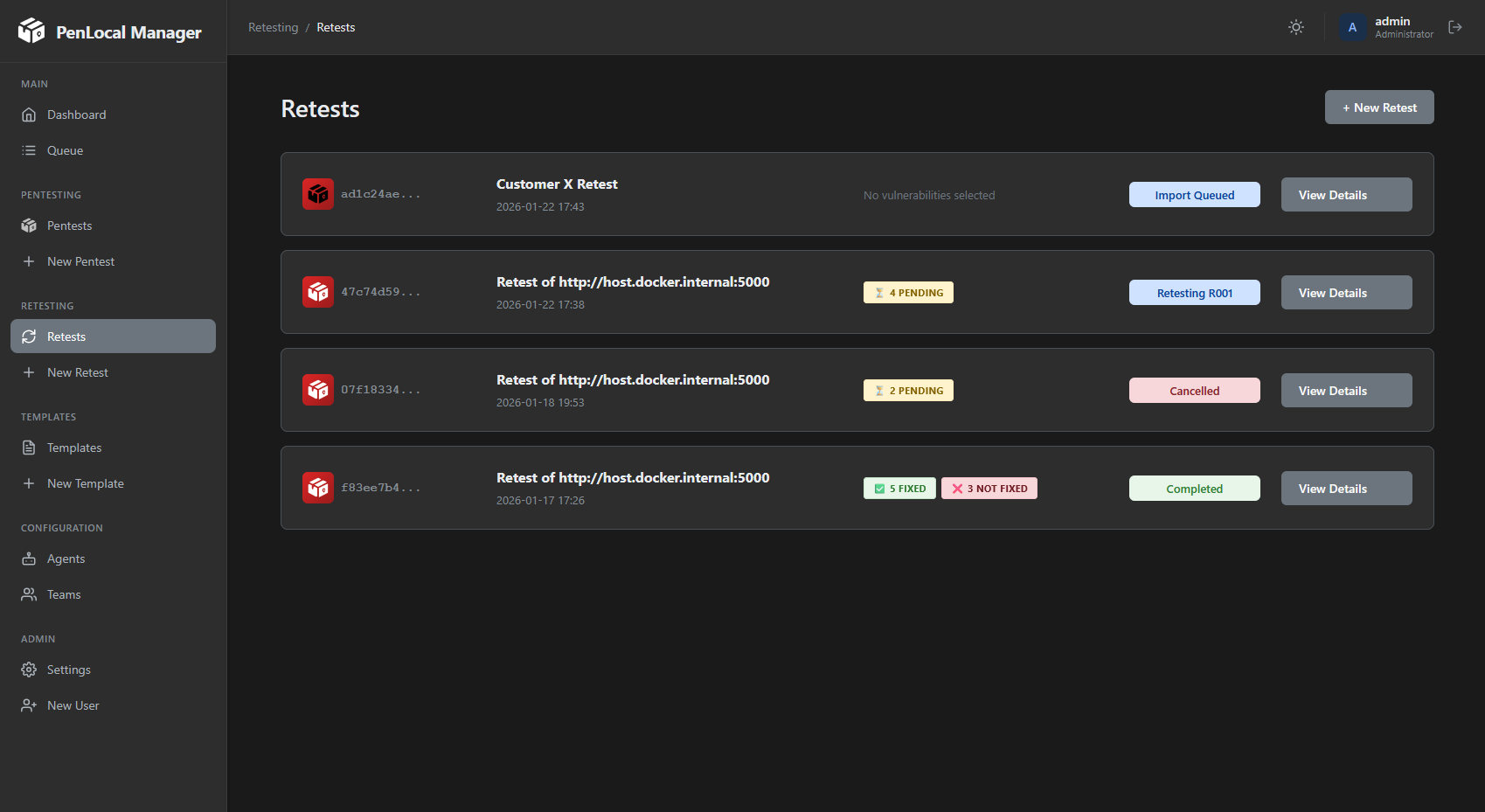
Task: Click the logout icon in the header
Action: tap(1455, 27)
